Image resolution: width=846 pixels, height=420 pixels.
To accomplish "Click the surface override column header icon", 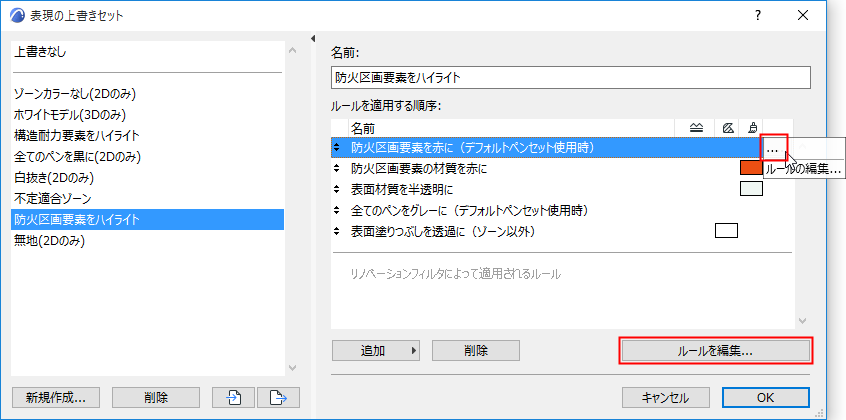I will pos(752,128).
